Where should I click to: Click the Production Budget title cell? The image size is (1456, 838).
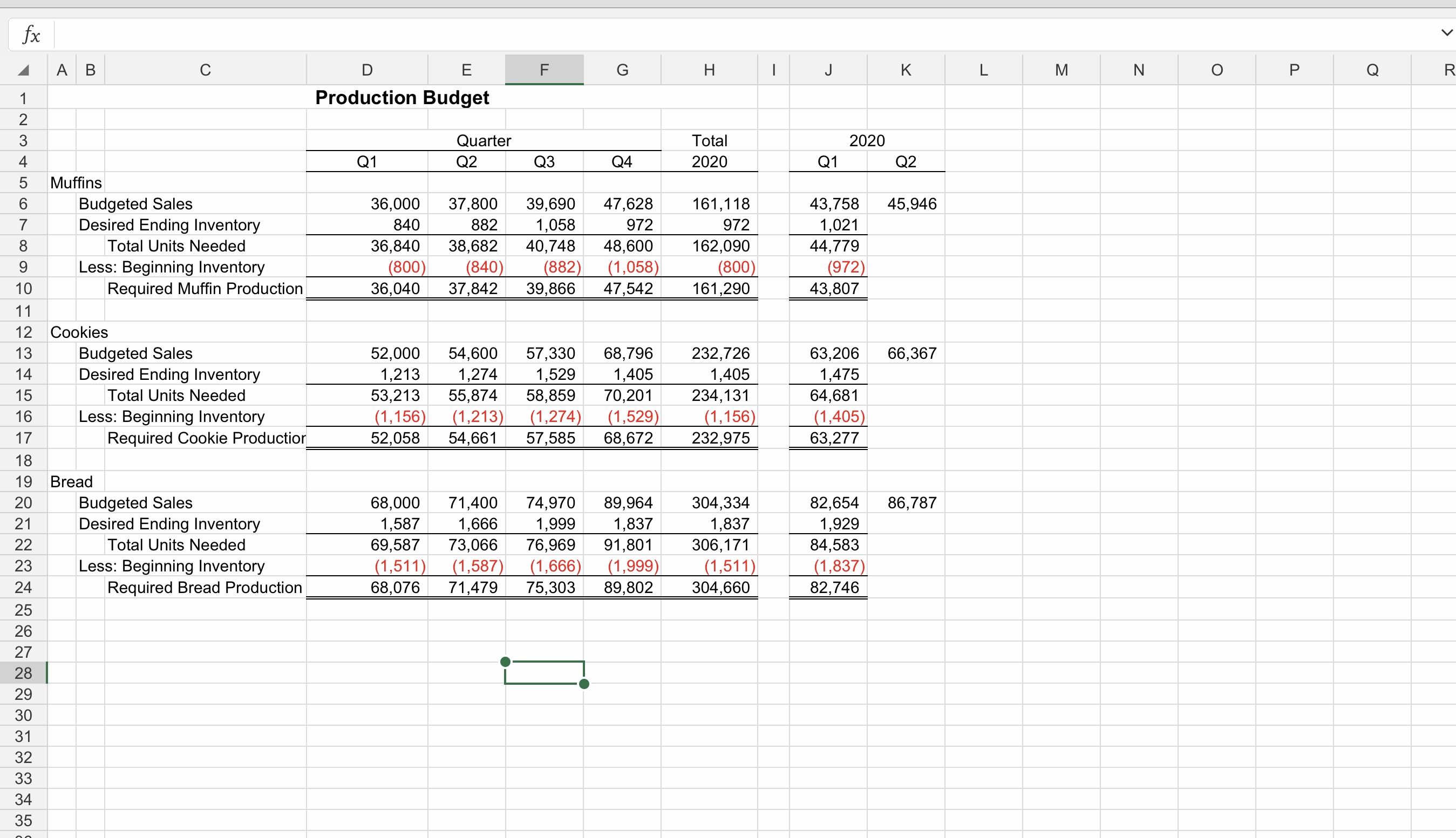402,98
